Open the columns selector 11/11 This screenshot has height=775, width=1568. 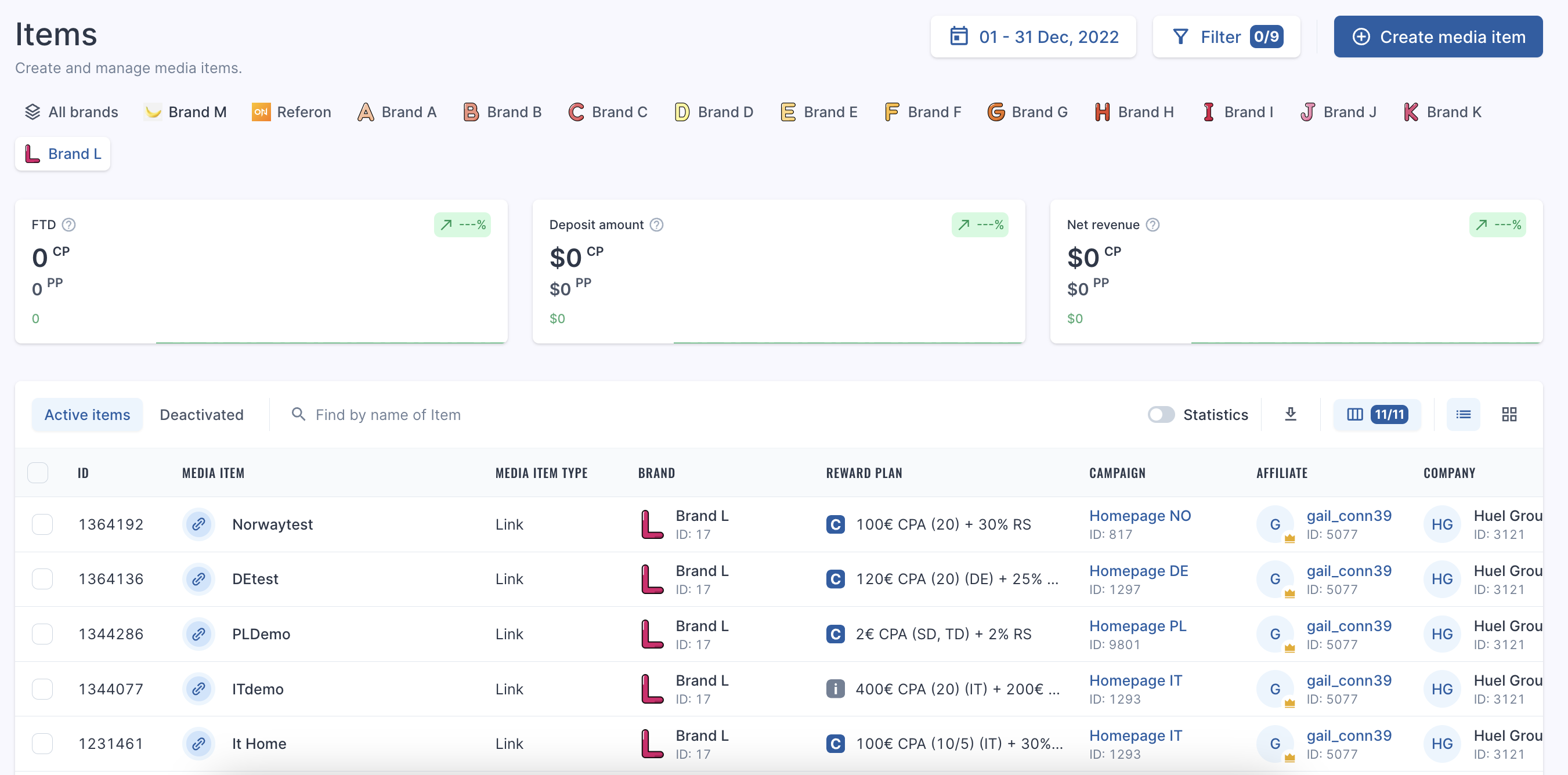(x=1376, y=414)
